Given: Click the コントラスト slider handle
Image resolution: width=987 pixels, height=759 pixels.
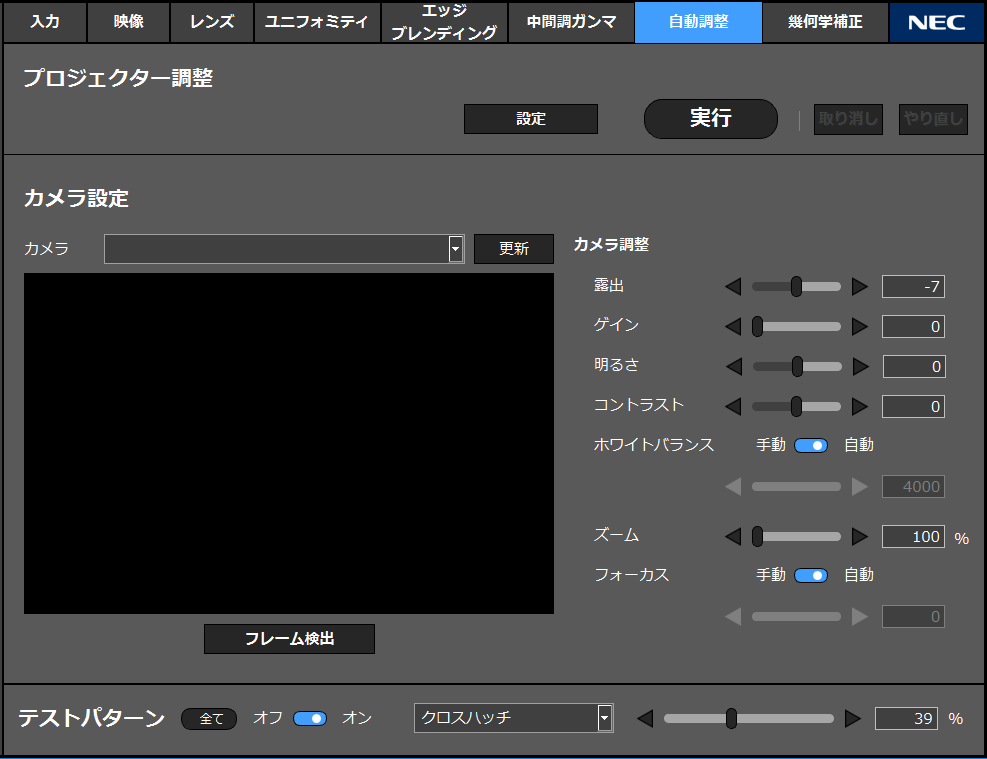Looking at the screenshot, I should coord(797,406).
